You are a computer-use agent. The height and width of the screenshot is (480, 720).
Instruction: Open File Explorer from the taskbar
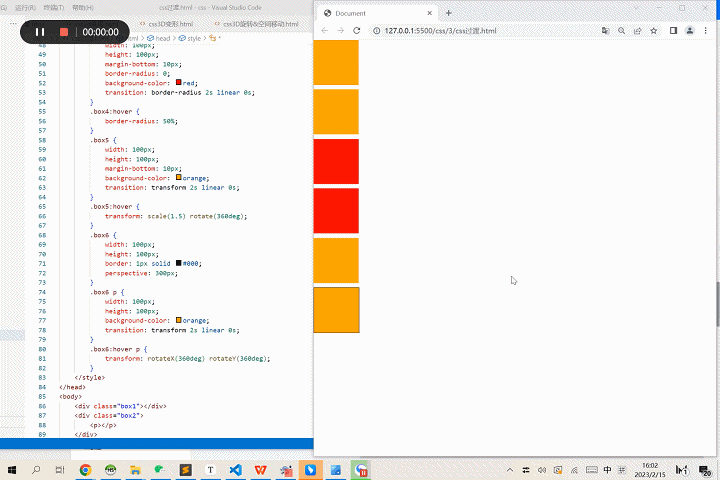[x=135, y=470]
